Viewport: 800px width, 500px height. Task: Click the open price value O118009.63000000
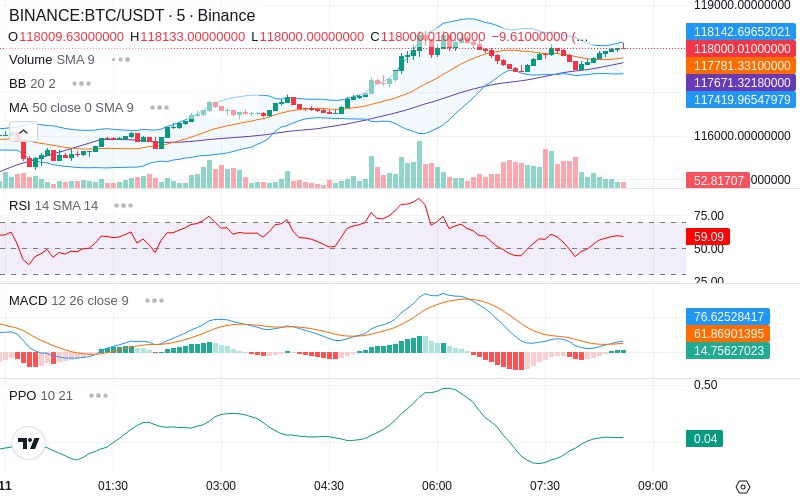(x=66, y=37)
